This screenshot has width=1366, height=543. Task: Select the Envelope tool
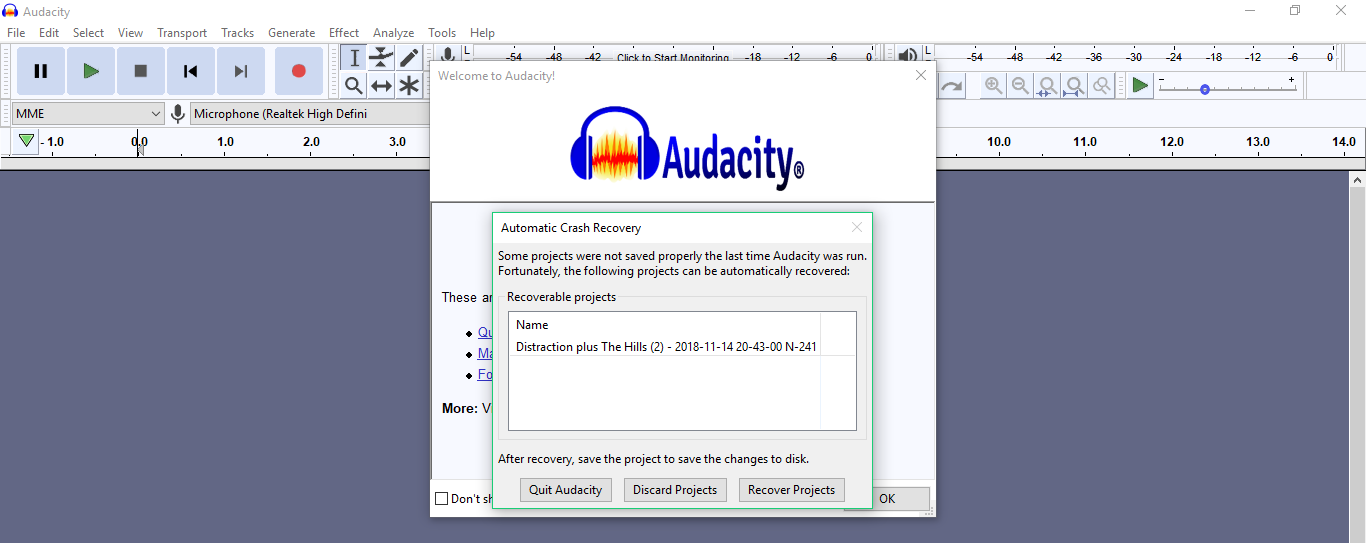point(381,58)
